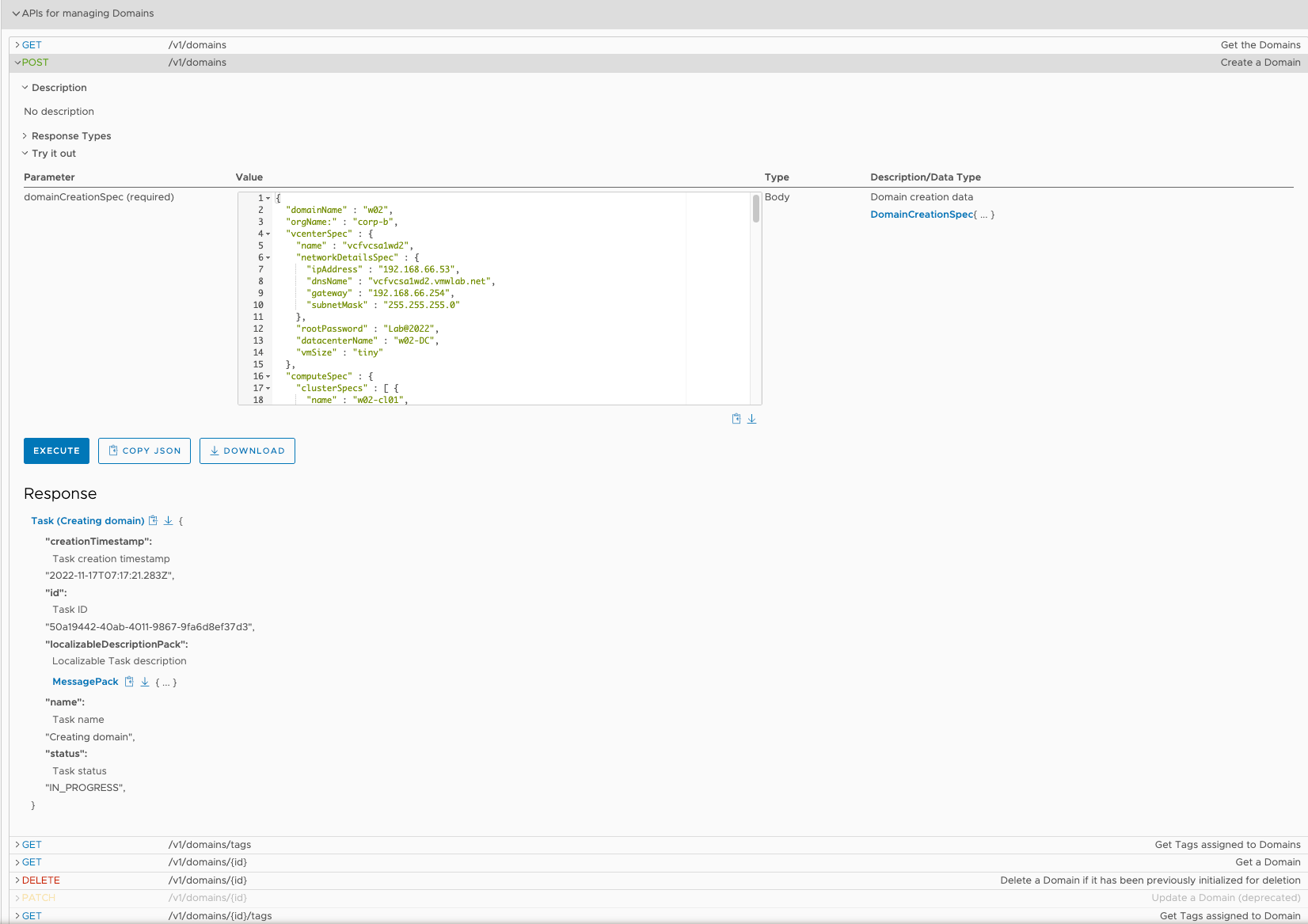Click the JSON editor vertical scrollbar thumb

click(756, 208)
